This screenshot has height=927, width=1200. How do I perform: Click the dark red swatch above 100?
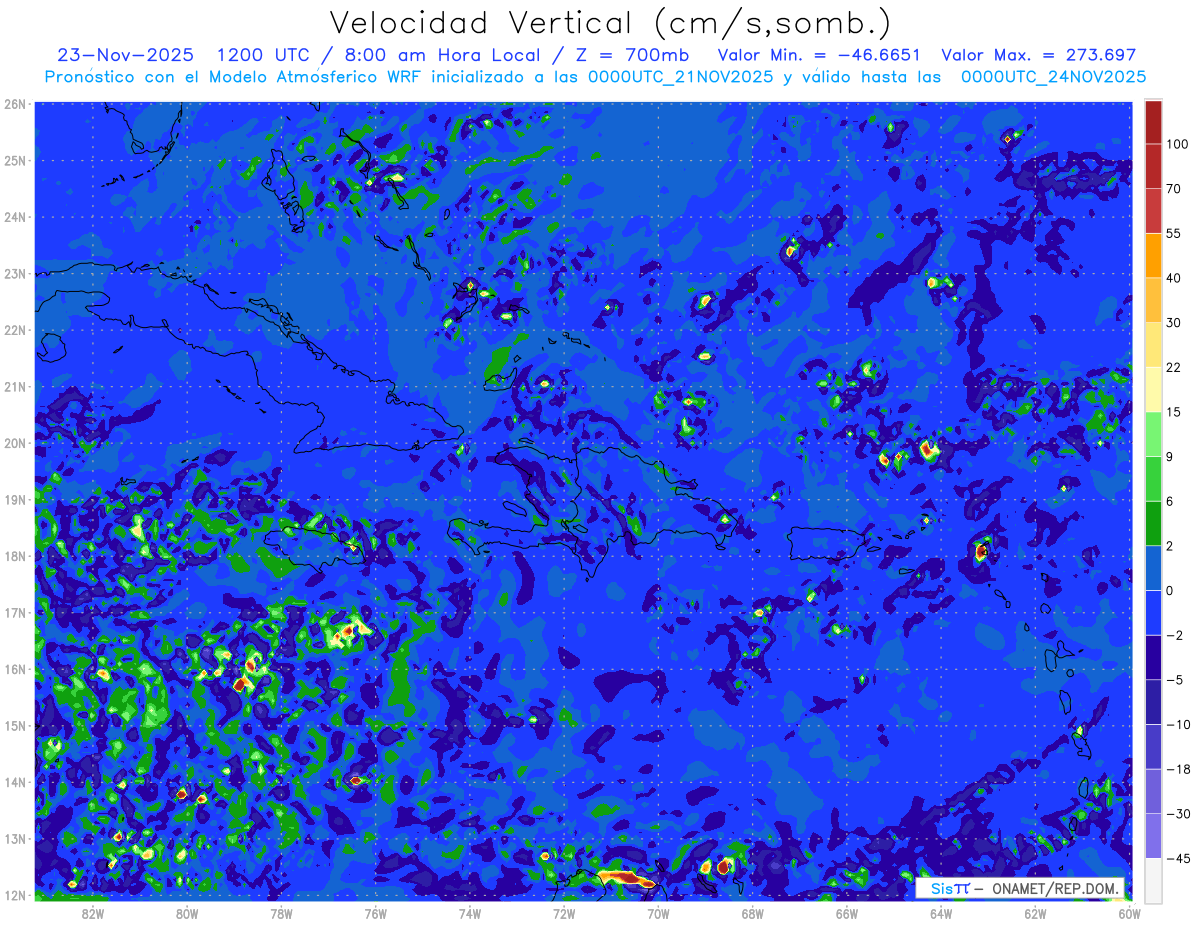point(1153,122)
